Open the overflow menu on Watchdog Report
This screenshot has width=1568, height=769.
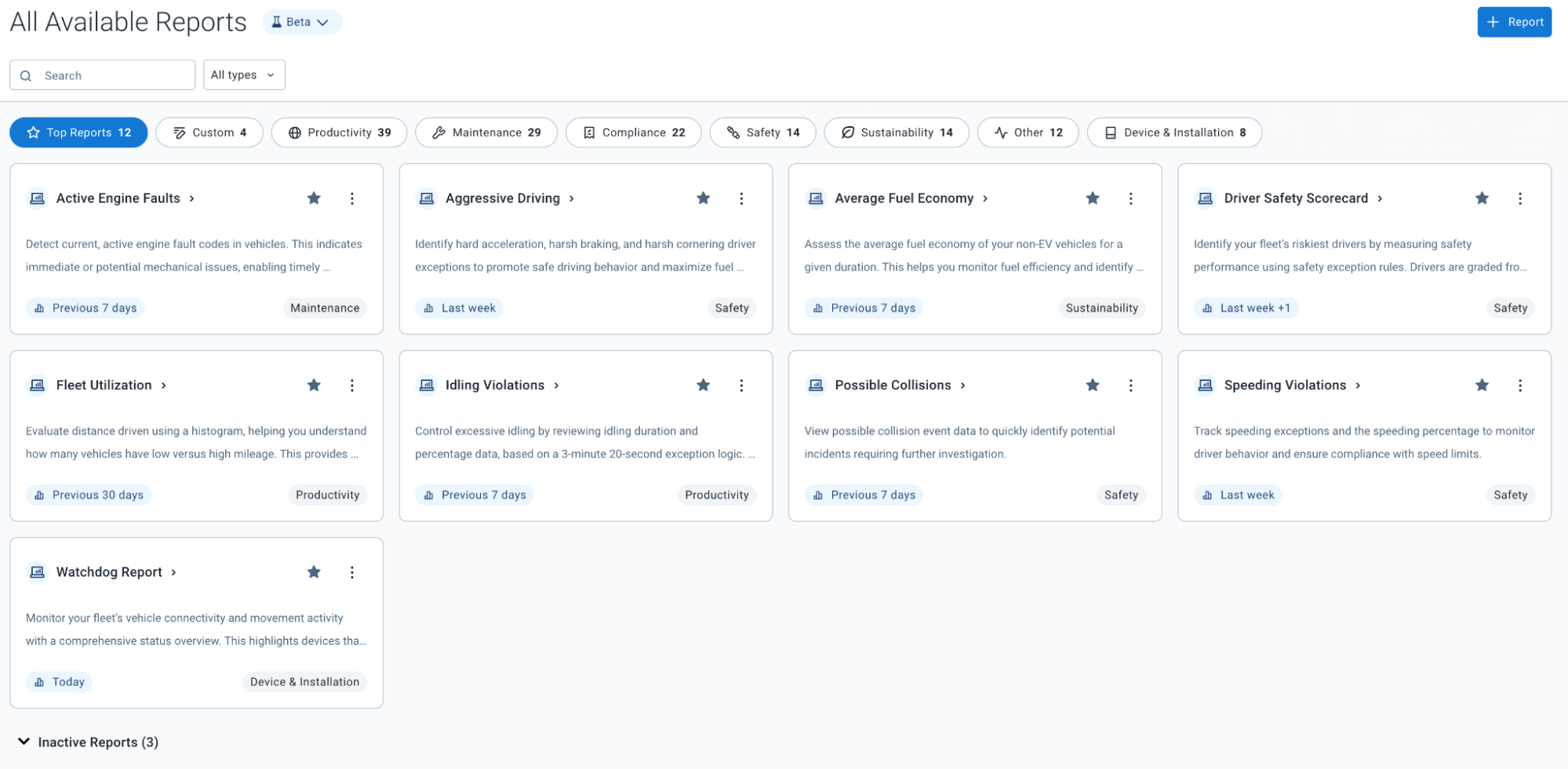click(x=352, y=572)
